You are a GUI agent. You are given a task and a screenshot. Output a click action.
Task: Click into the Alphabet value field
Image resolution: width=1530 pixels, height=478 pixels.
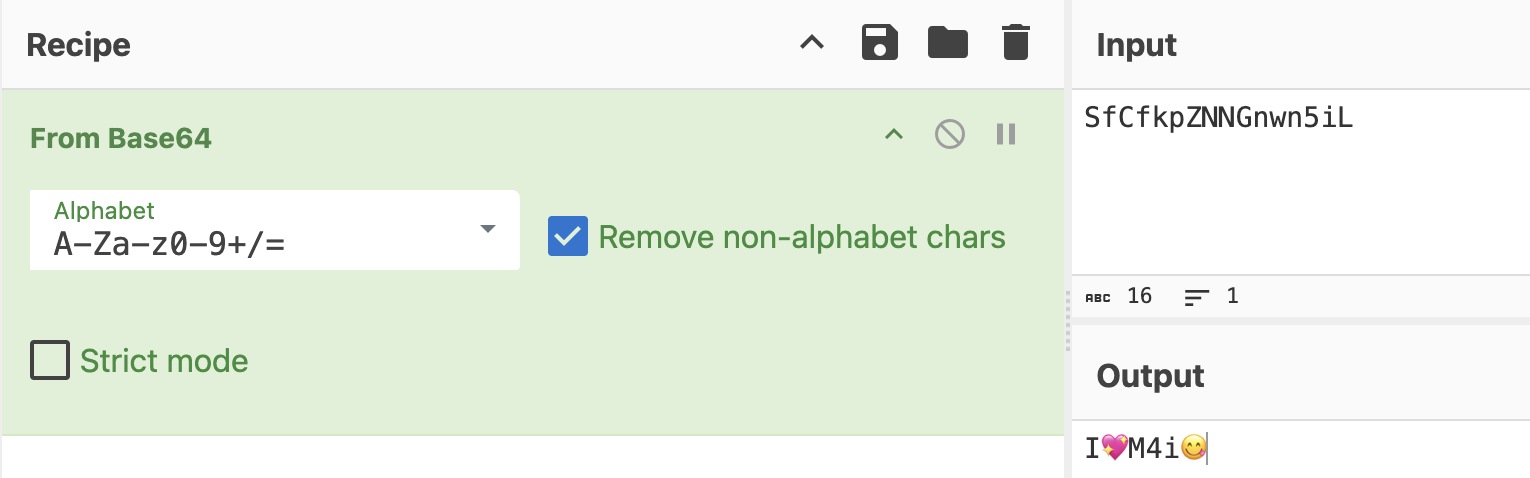(x=250, y=243)
